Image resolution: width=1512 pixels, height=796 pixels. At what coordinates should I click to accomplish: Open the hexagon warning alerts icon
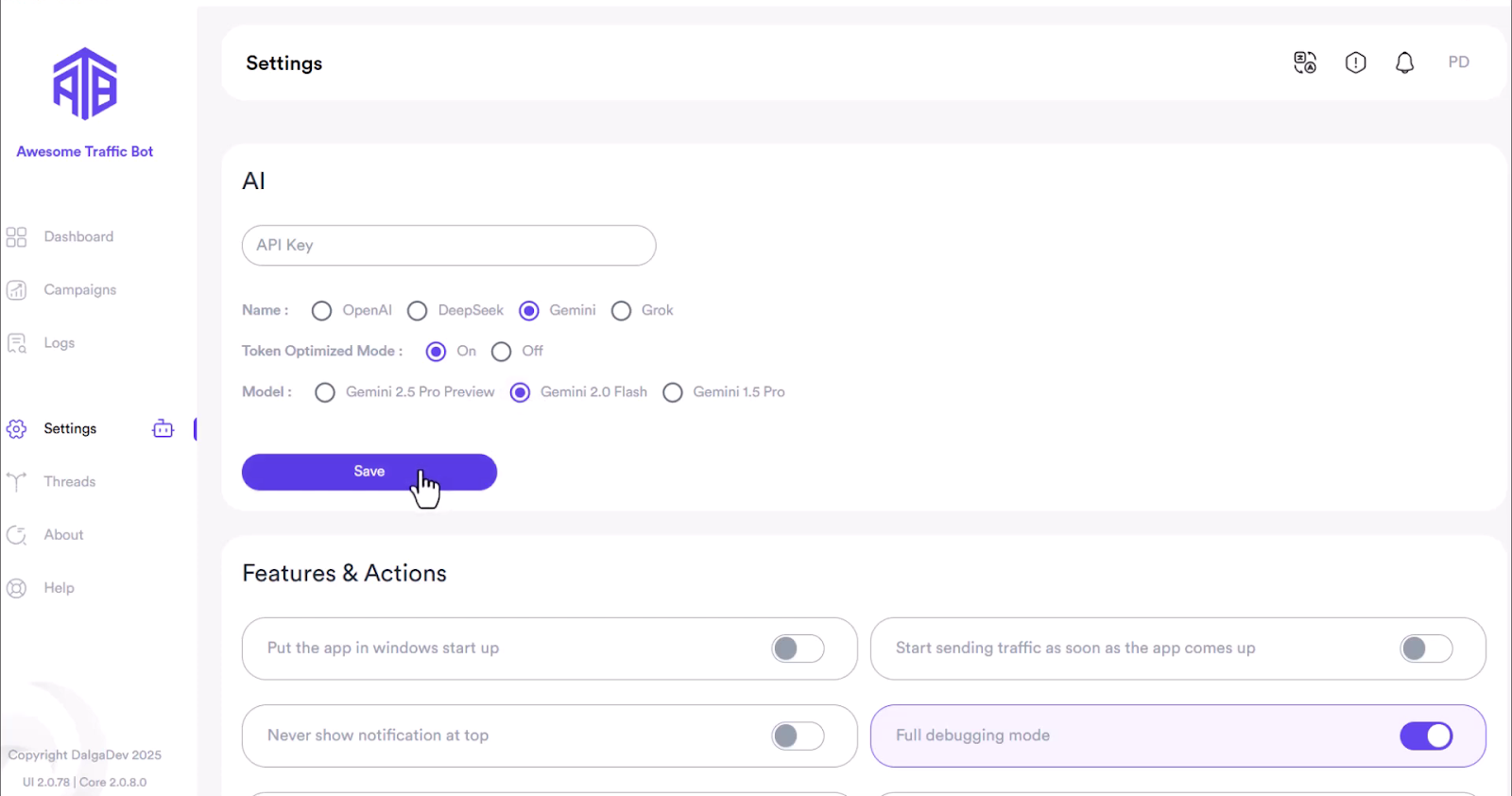click(x=1355, y=62)
